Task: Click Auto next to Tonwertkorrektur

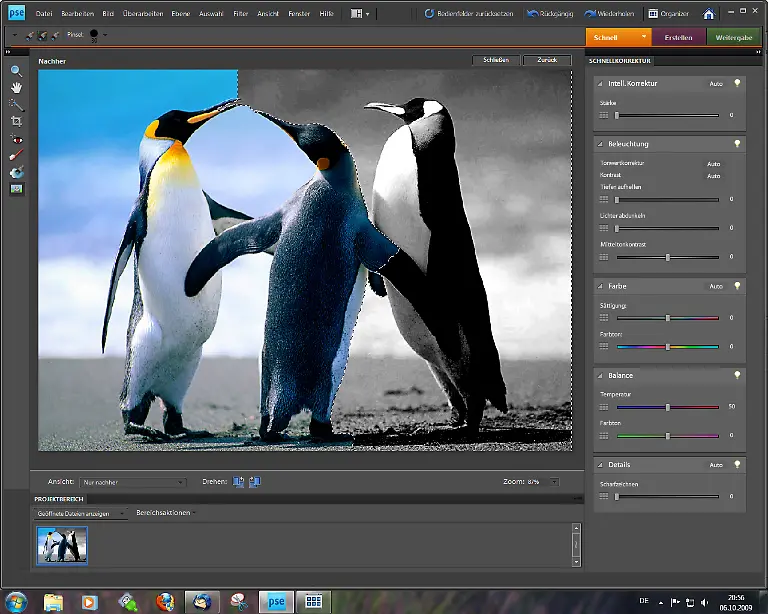Action: (713, 163)
